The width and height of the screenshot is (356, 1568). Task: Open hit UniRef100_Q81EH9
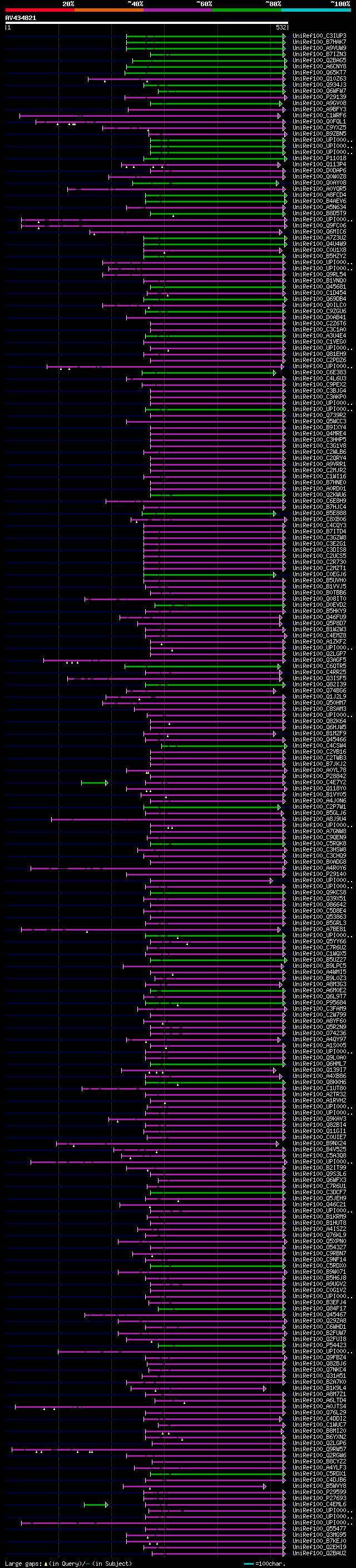(x=319, y=354)
